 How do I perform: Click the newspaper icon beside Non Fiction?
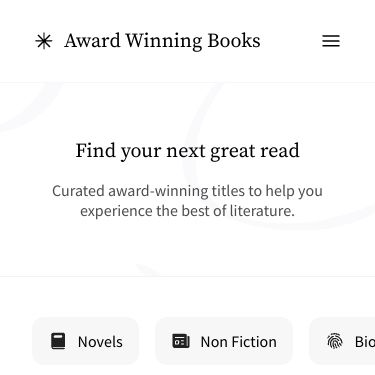click(x=181, y=341)
